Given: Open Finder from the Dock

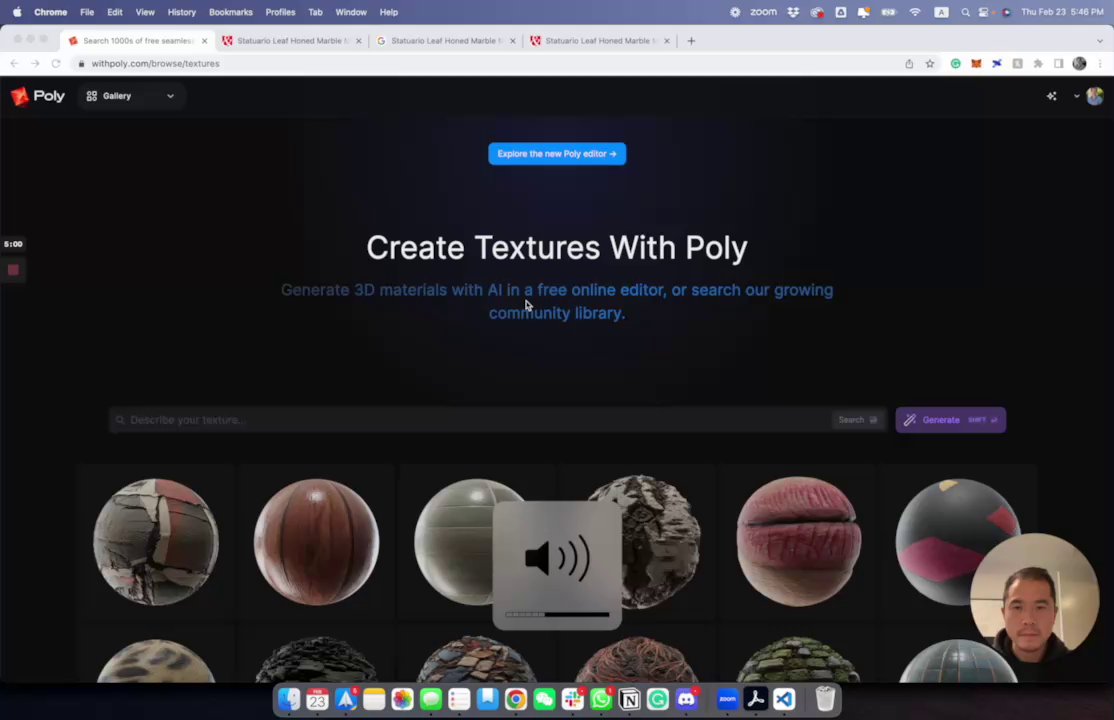Looking at the screenshot, I should tap(289, 699).
